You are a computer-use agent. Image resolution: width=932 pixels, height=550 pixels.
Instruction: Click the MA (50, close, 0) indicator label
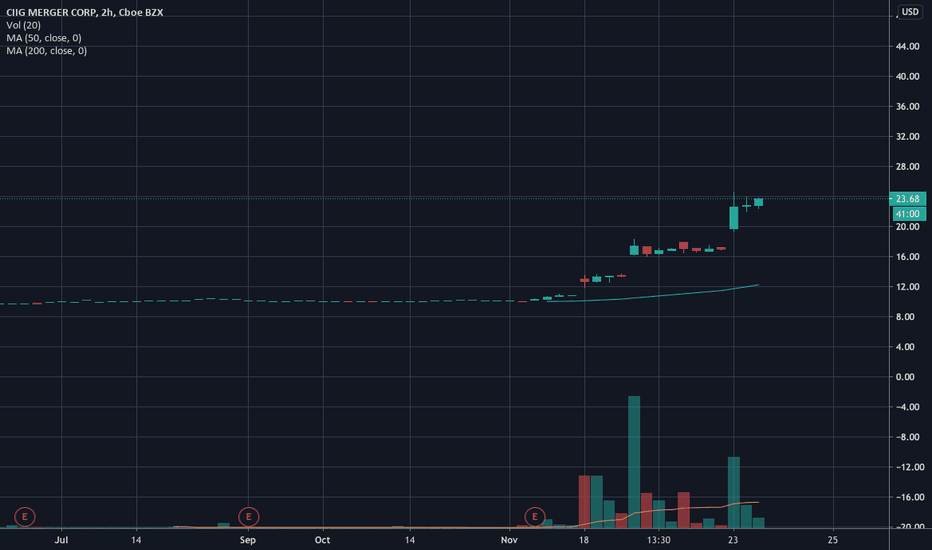[x=44, y=38]
